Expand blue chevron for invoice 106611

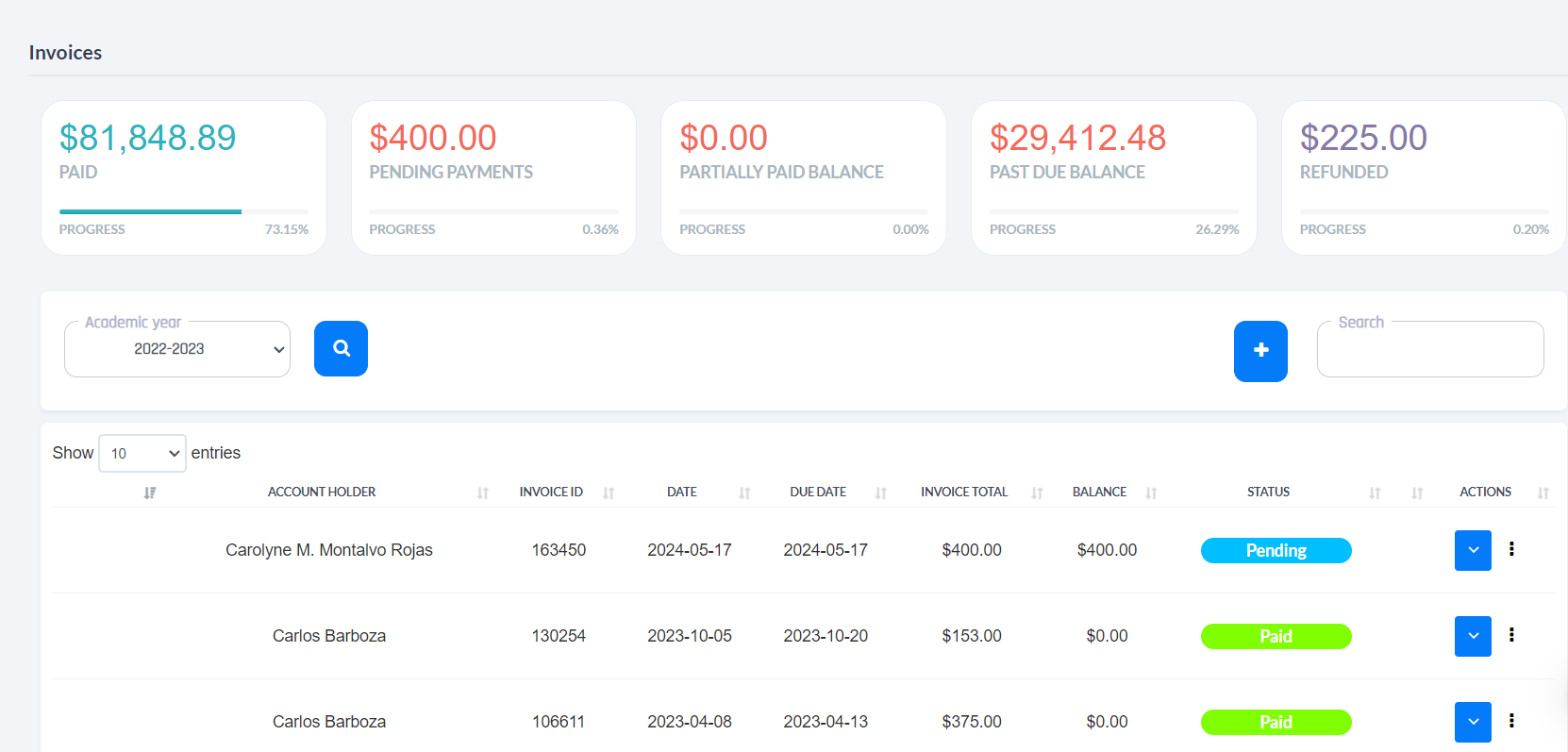coord(1473,722)
